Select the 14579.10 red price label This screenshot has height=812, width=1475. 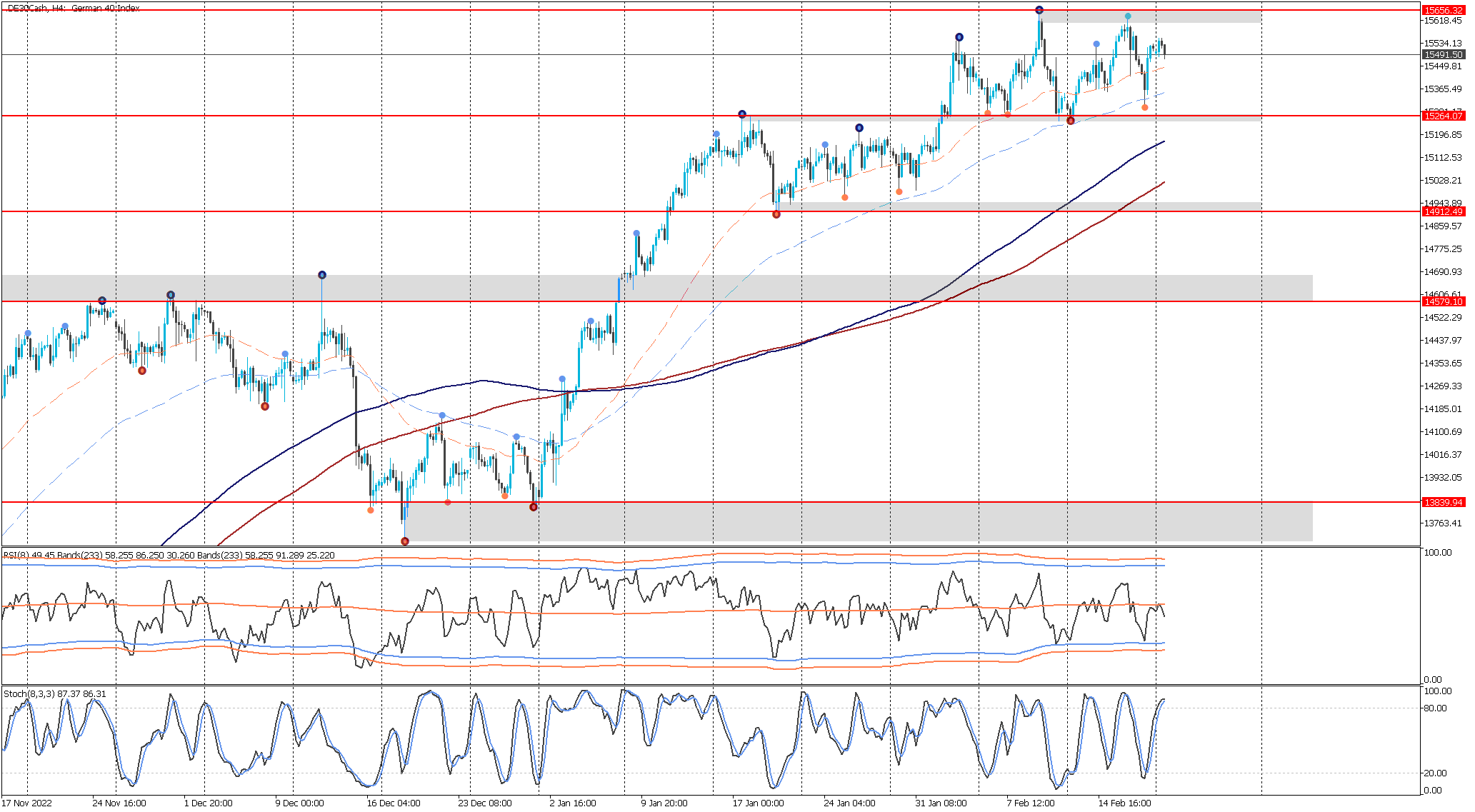1443,301
